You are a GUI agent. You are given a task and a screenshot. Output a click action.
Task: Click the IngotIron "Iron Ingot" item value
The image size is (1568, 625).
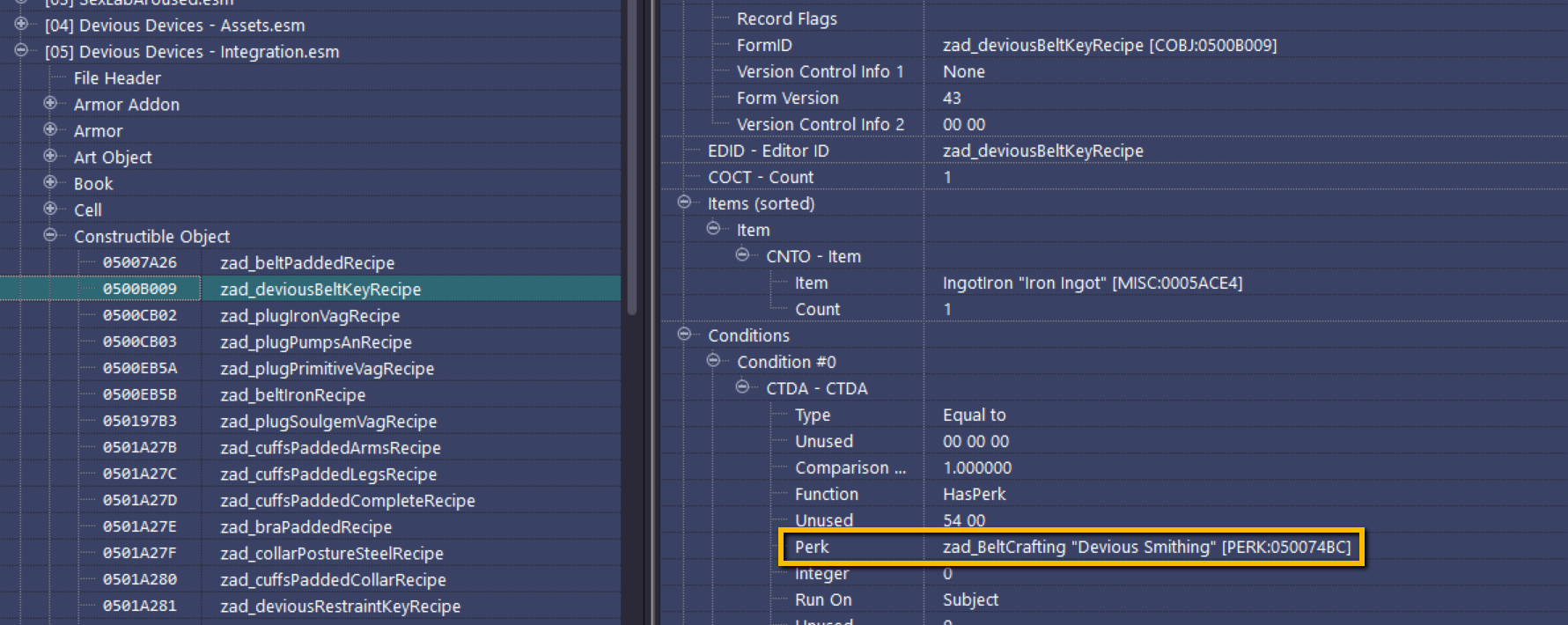tap(1093, 283)
